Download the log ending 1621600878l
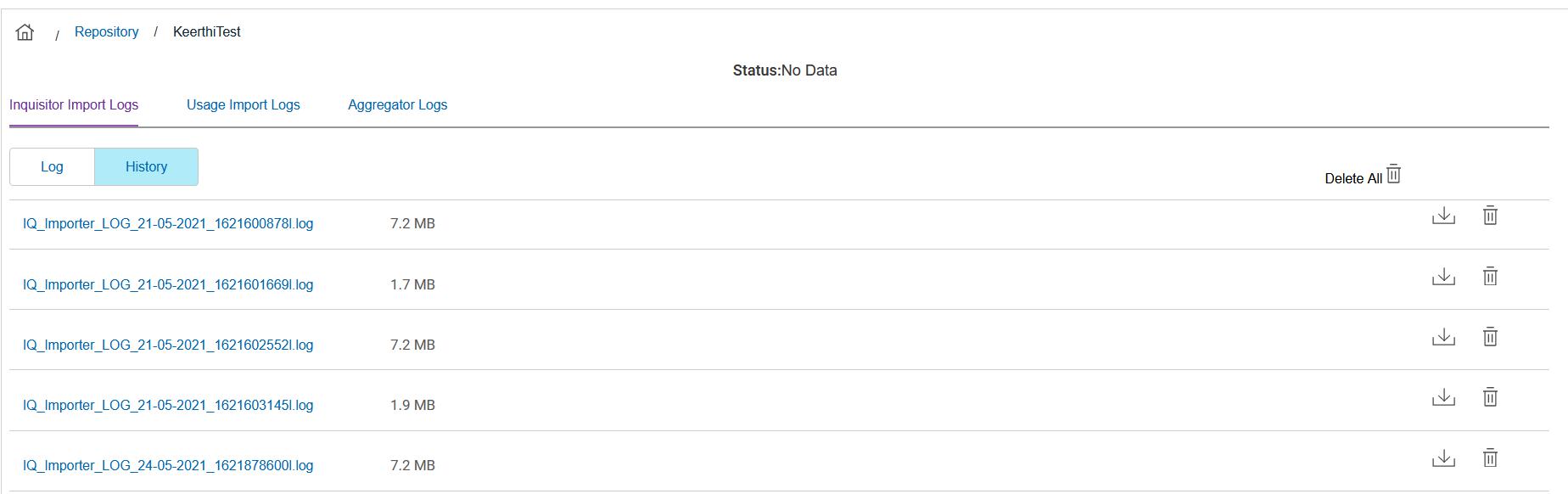 (1443, 216)
